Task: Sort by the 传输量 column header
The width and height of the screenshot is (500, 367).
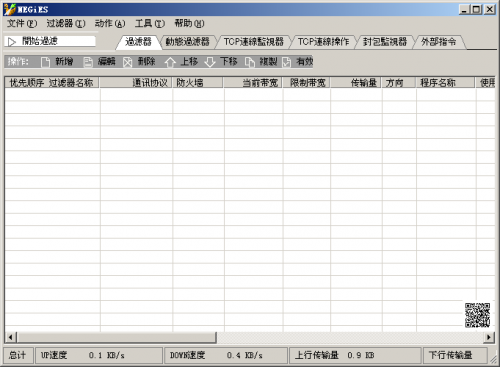Action: coord(356,83)
